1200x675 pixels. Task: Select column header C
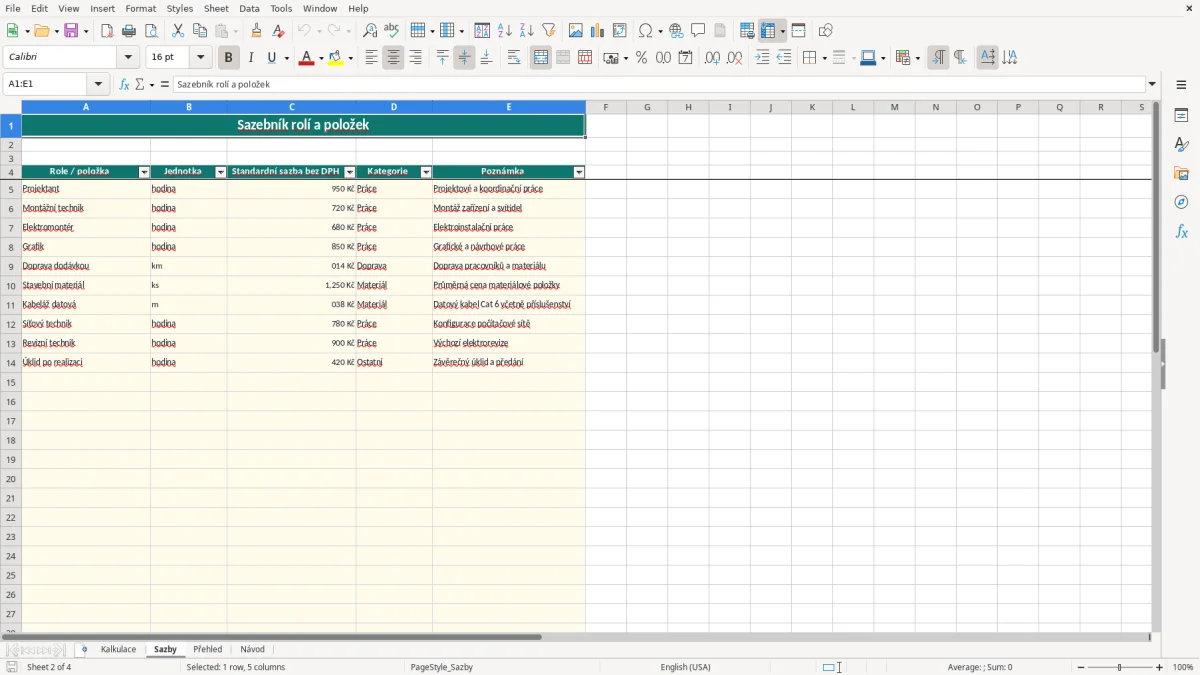[291, 107]
